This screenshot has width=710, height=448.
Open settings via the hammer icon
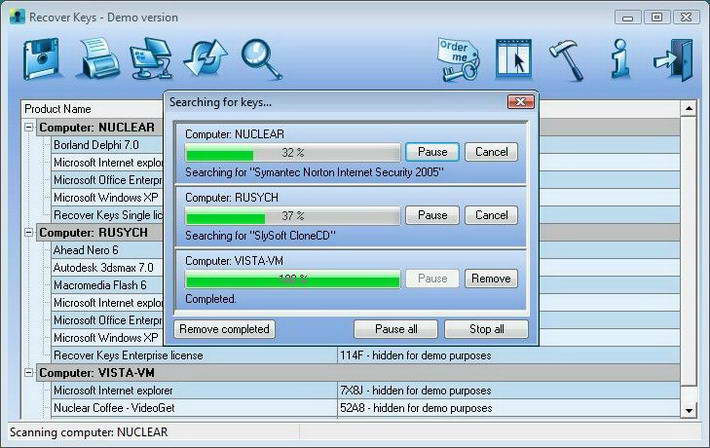(566, 61)
